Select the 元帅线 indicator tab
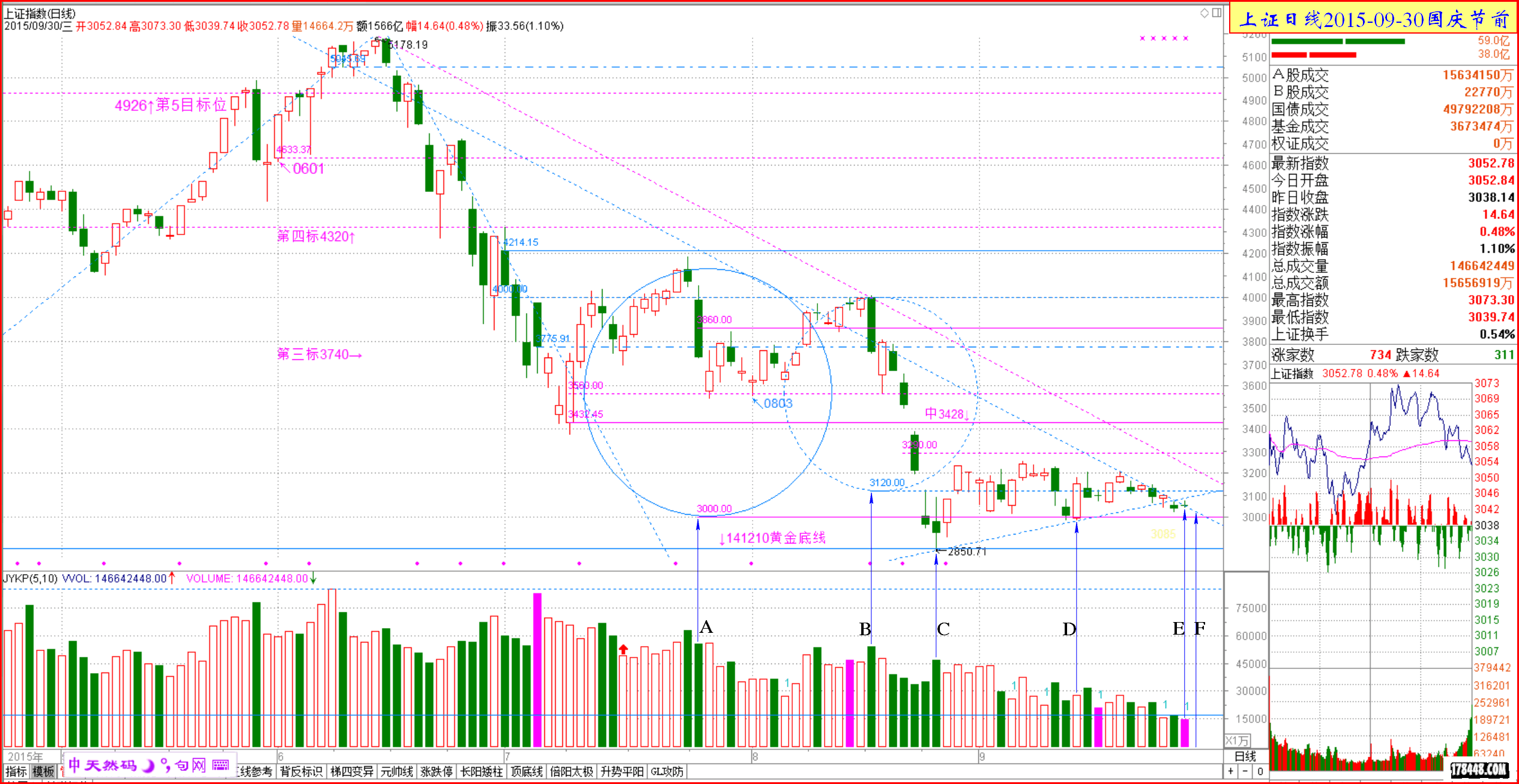 [397, 771]
